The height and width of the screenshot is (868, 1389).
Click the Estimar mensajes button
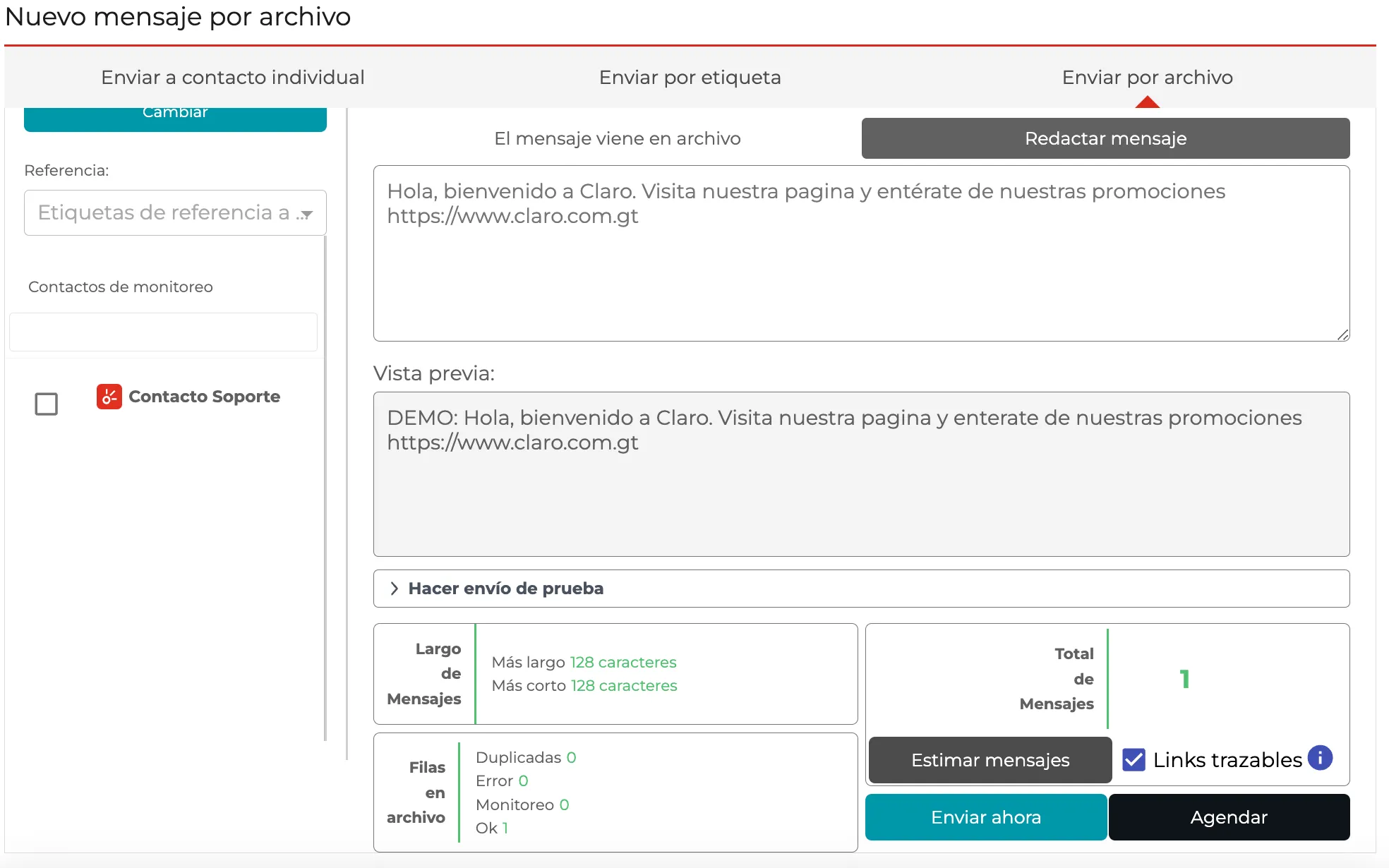pos(990,760)
